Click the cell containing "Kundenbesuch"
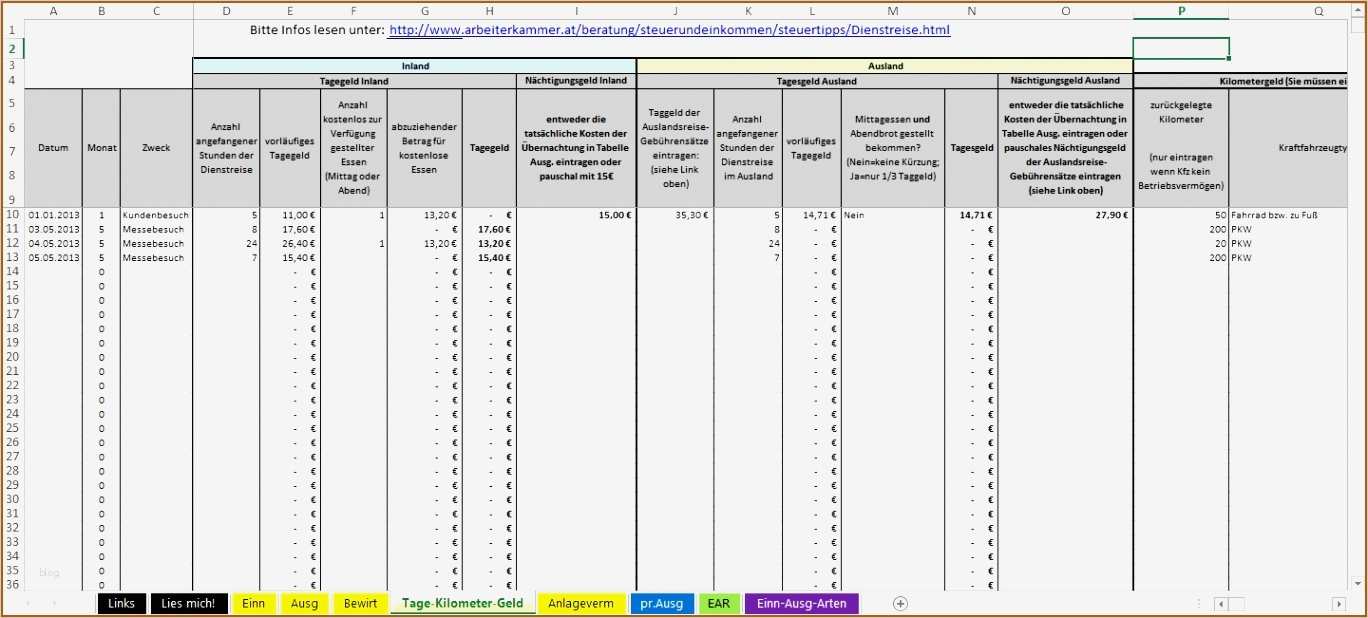1368x618 pixels. point(155,214)
